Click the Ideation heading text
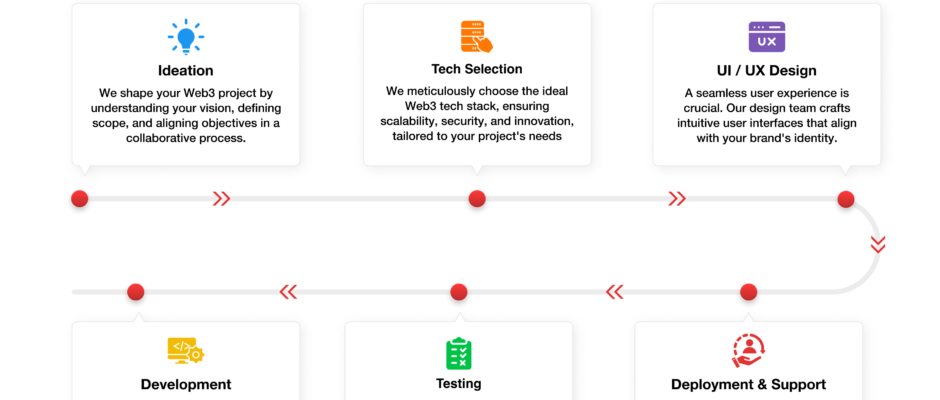940x400 pixels. (186, 71)
